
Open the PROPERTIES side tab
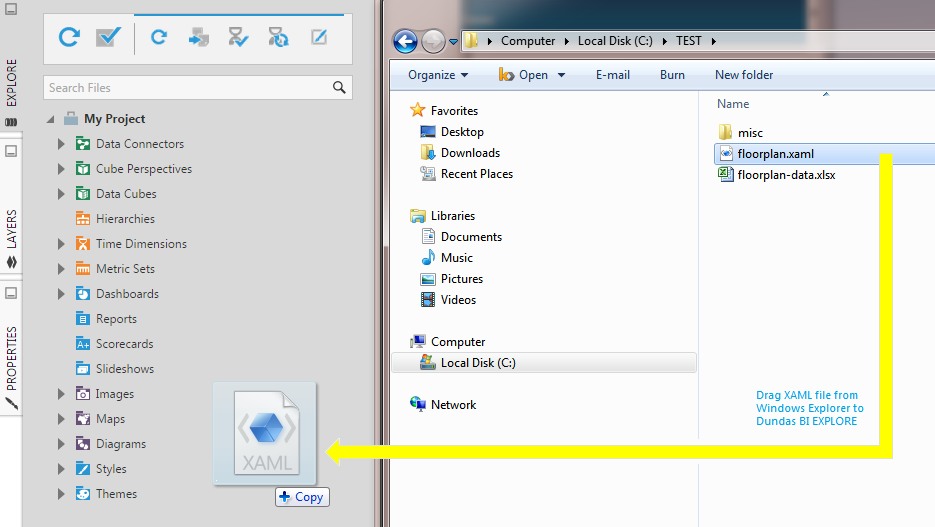(x=11, y=358)
